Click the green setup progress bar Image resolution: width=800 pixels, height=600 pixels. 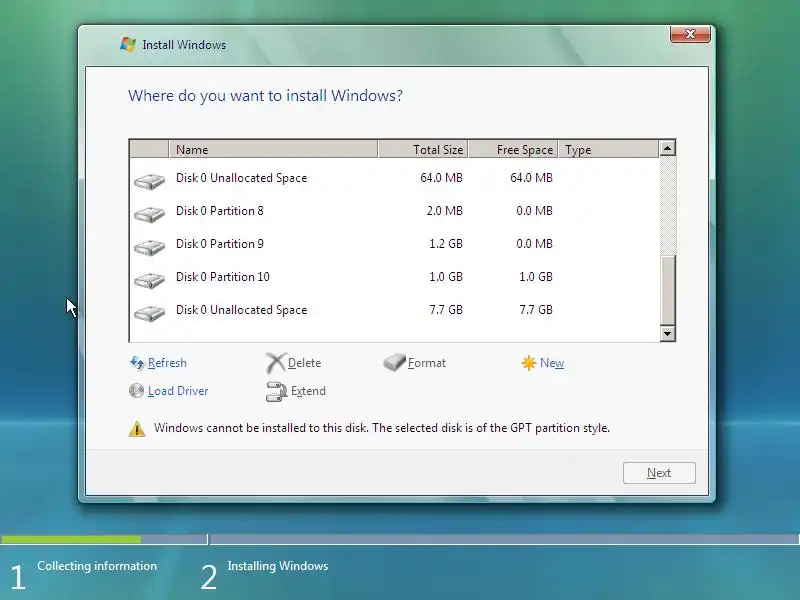pyautogui.click(x=71, y=539)
